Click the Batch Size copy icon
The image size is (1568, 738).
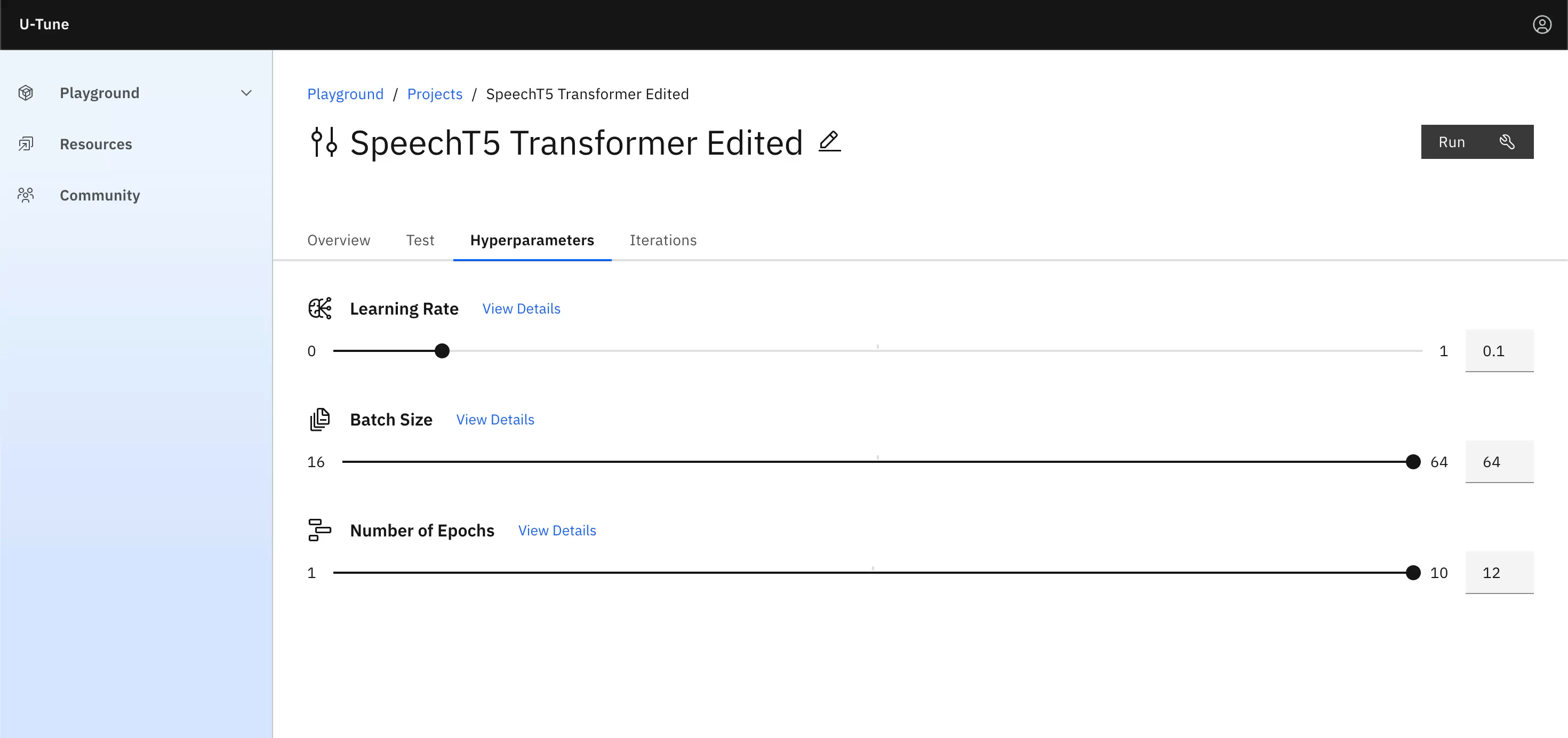[x=320, y=419]
